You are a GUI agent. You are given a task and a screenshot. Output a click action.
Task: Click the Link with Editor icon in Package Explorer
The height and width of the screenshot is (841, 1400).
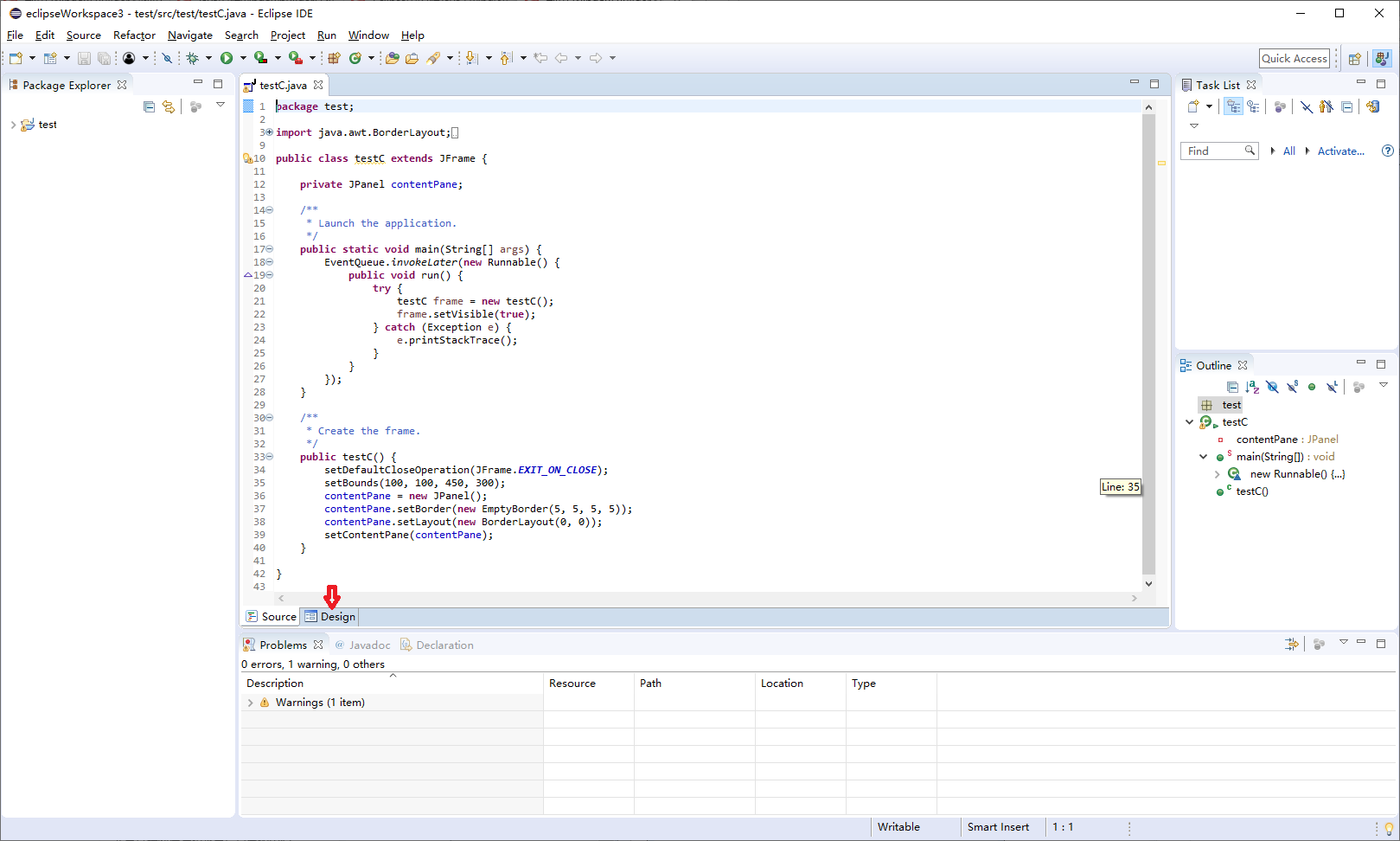[169, 106]
